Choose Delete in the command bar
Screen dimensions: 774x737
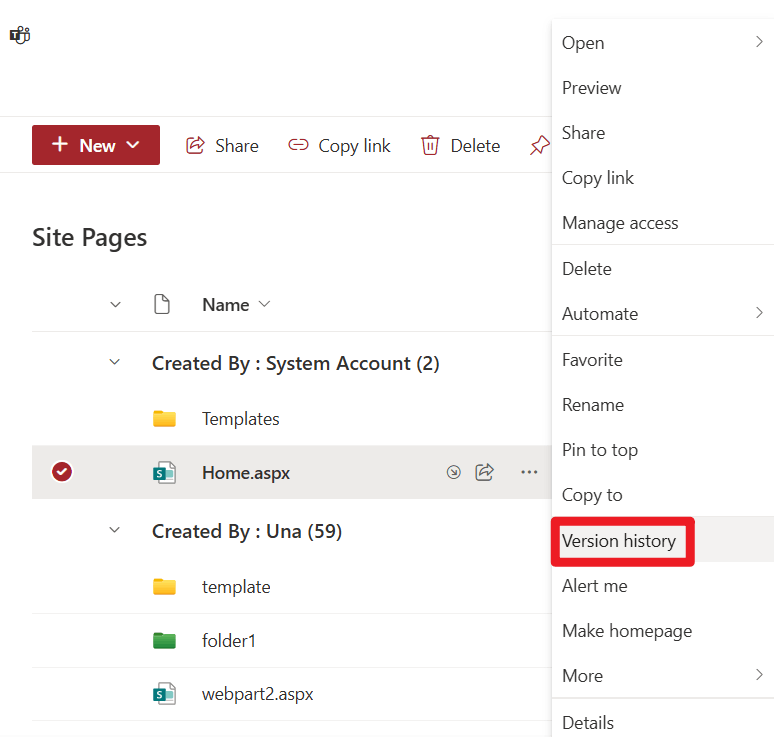475,146
